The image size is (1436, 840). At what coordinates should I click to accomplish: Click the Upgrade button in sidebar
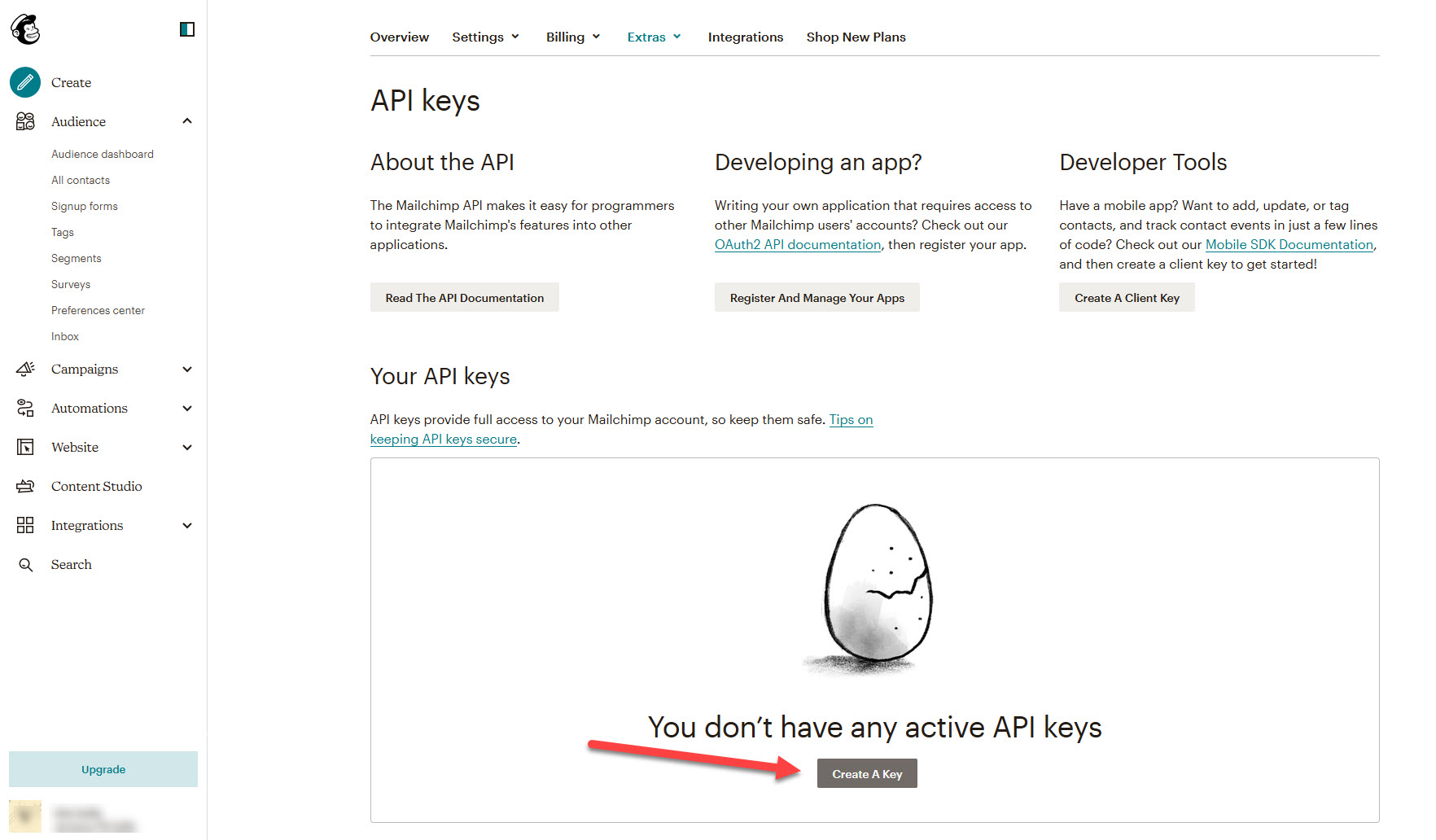point(103,769)
